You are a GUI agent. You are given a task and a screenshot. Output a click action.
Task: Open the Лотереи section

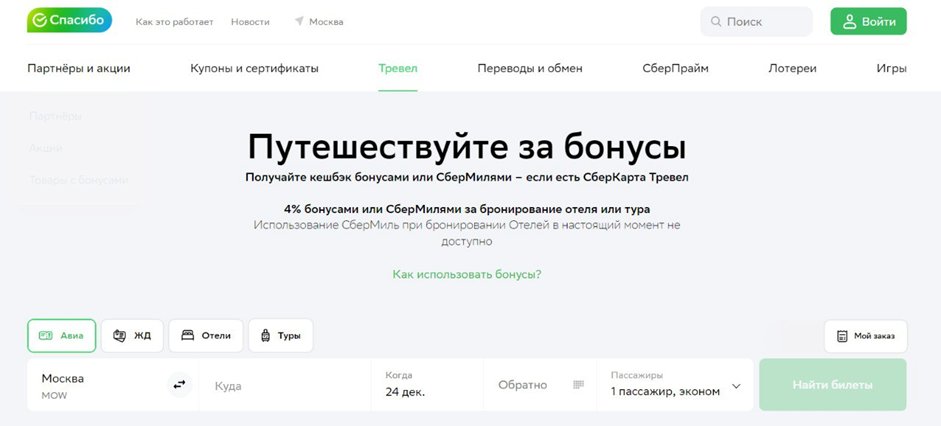point(792,68)
